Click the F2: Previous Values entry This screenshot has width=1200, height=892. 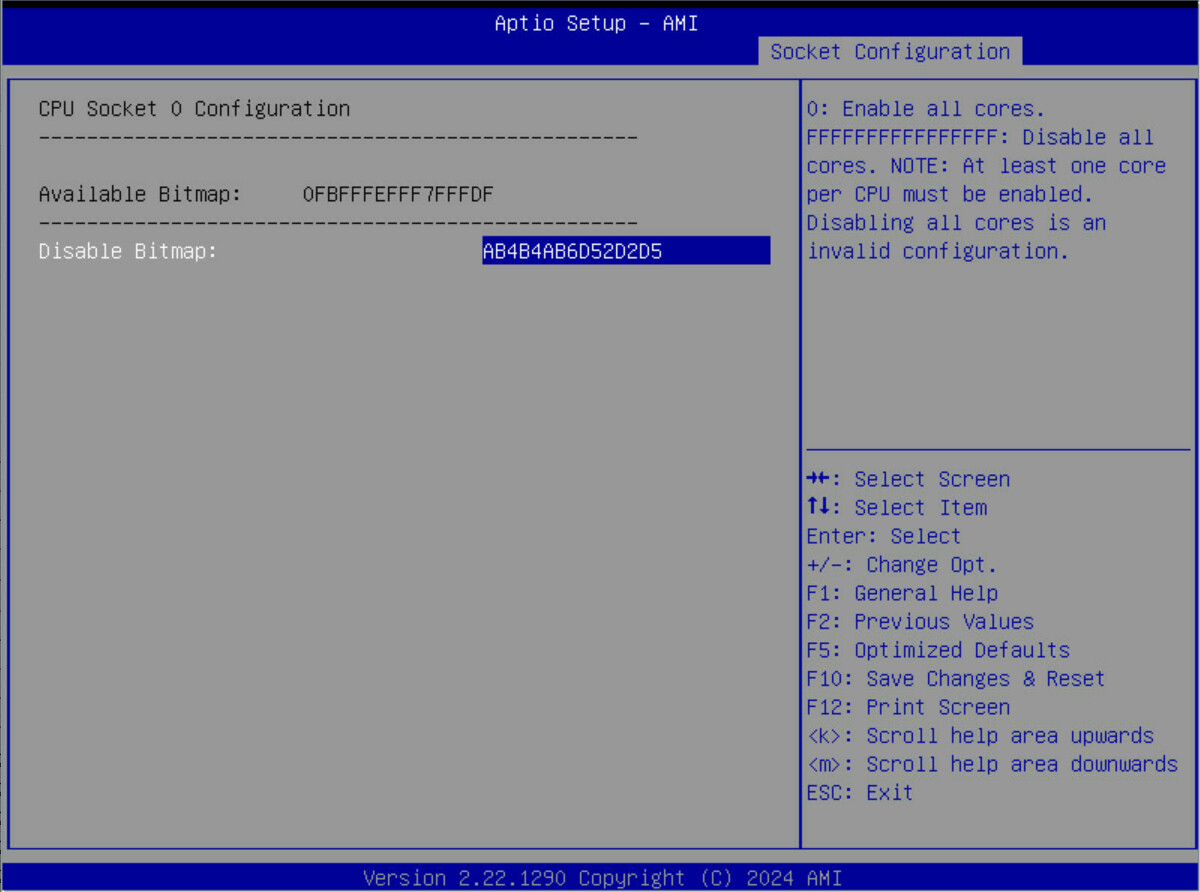919,622
